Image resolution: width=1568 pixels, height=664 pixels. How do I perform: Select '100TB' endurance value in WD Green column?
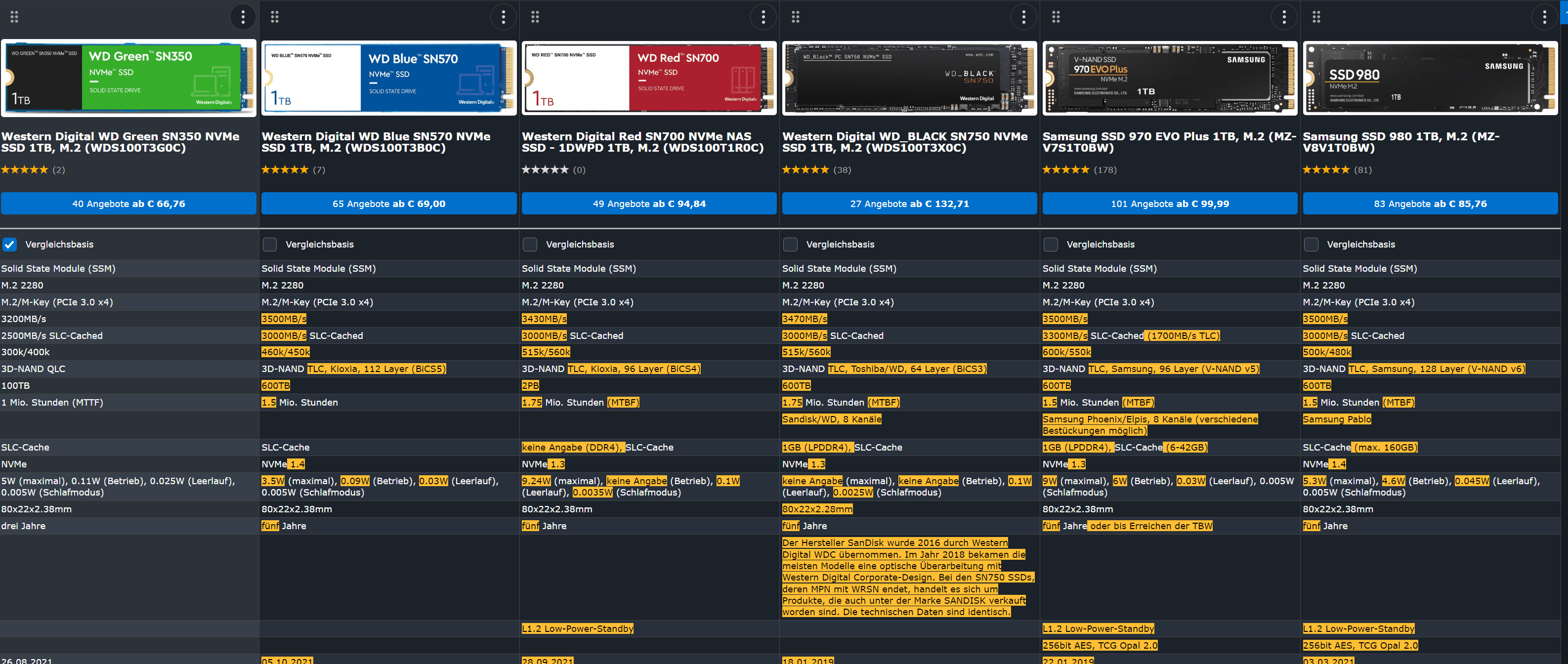click(15, 386)
